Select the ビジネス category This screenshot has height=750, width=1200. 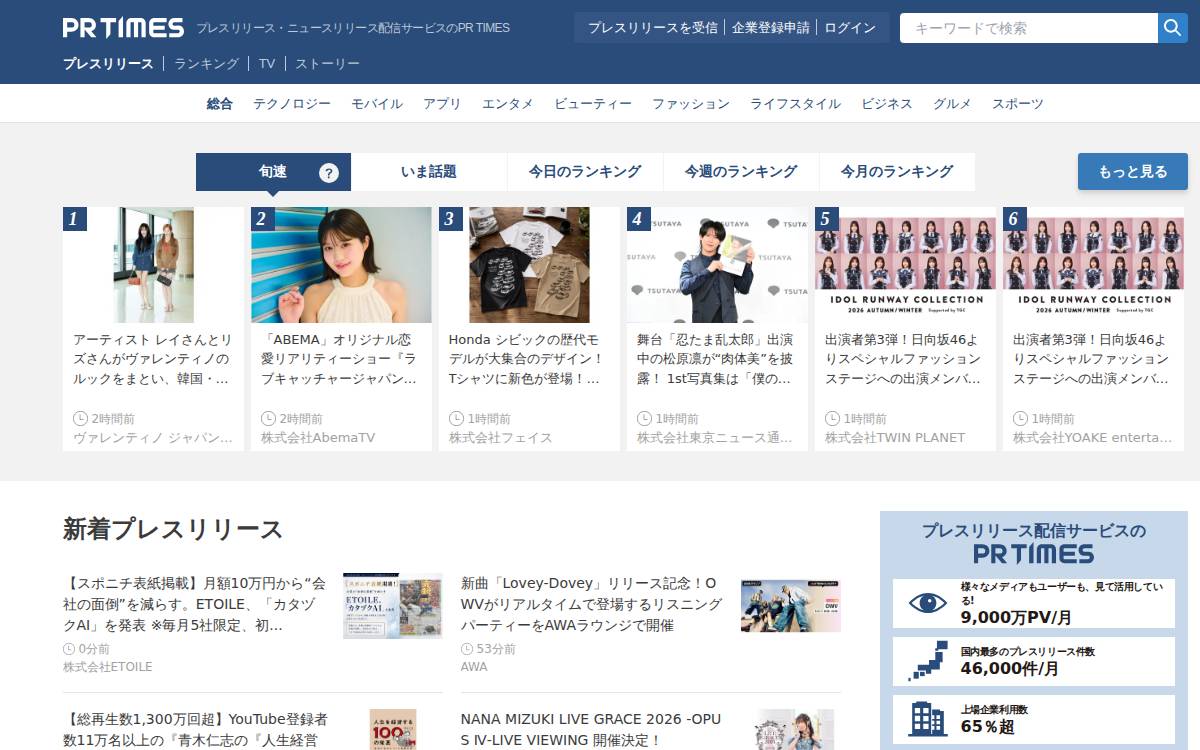(x=887, y=104)
